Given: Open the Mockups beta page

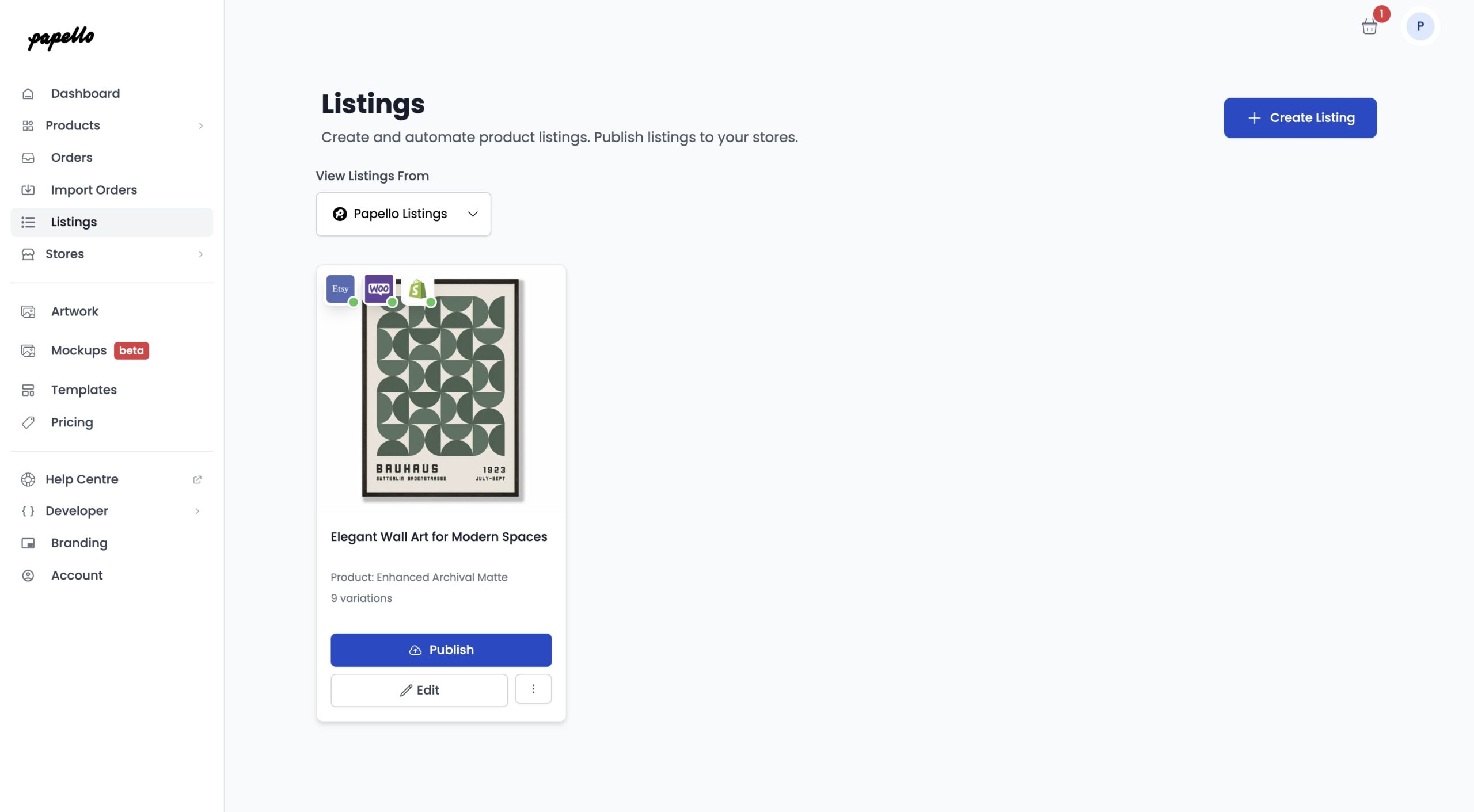Looking at the screenshot, I should [79, 350].
